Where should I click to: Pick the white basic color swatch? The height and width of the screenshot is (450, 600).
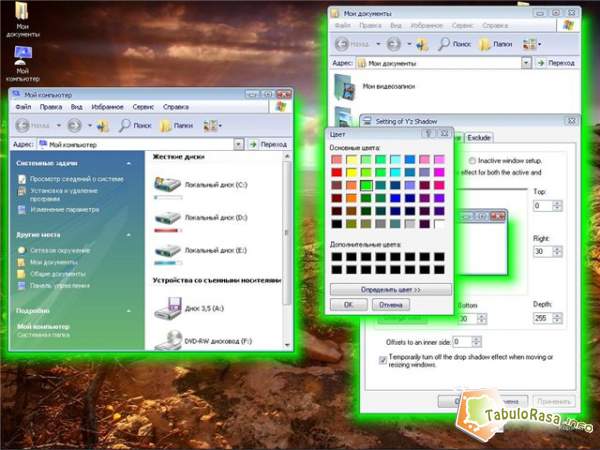[x=439, y=224]
